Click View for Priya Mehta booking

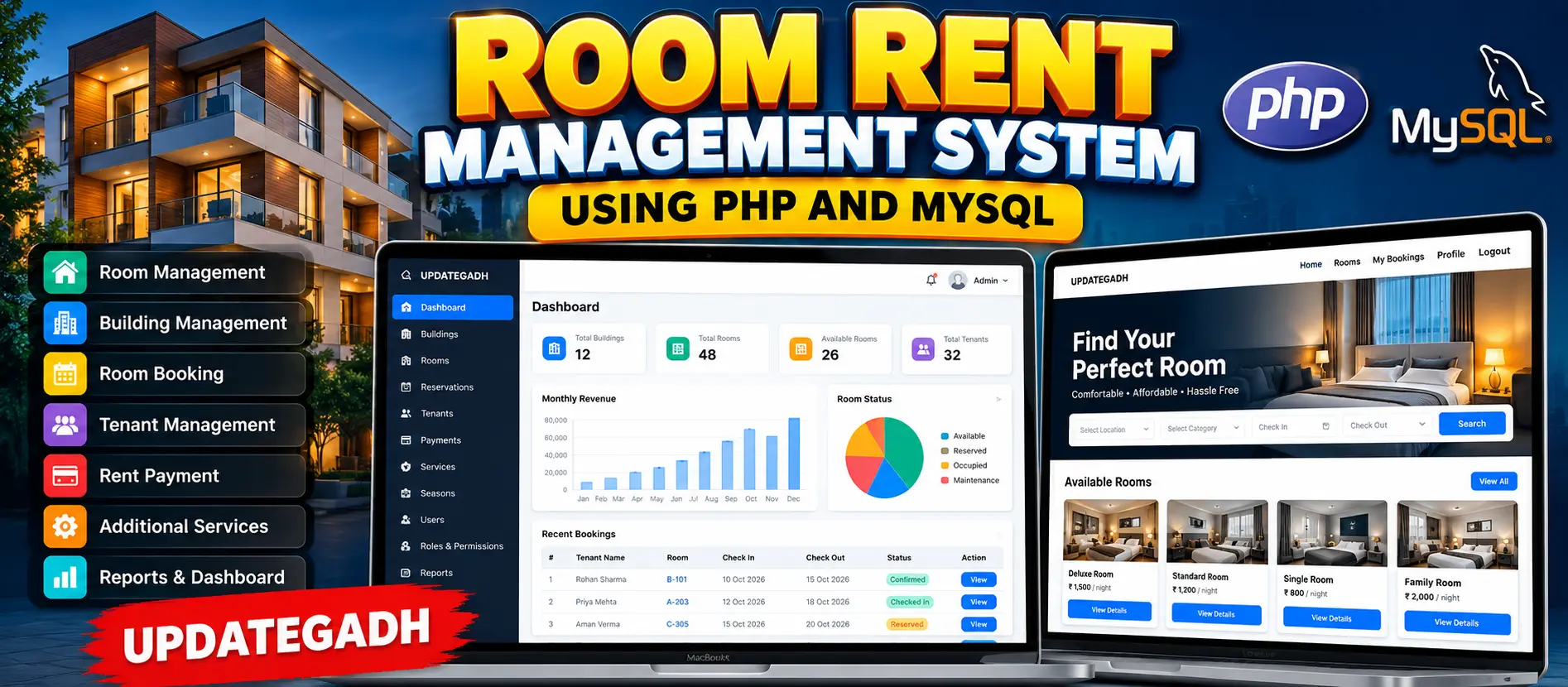[979, 602]
